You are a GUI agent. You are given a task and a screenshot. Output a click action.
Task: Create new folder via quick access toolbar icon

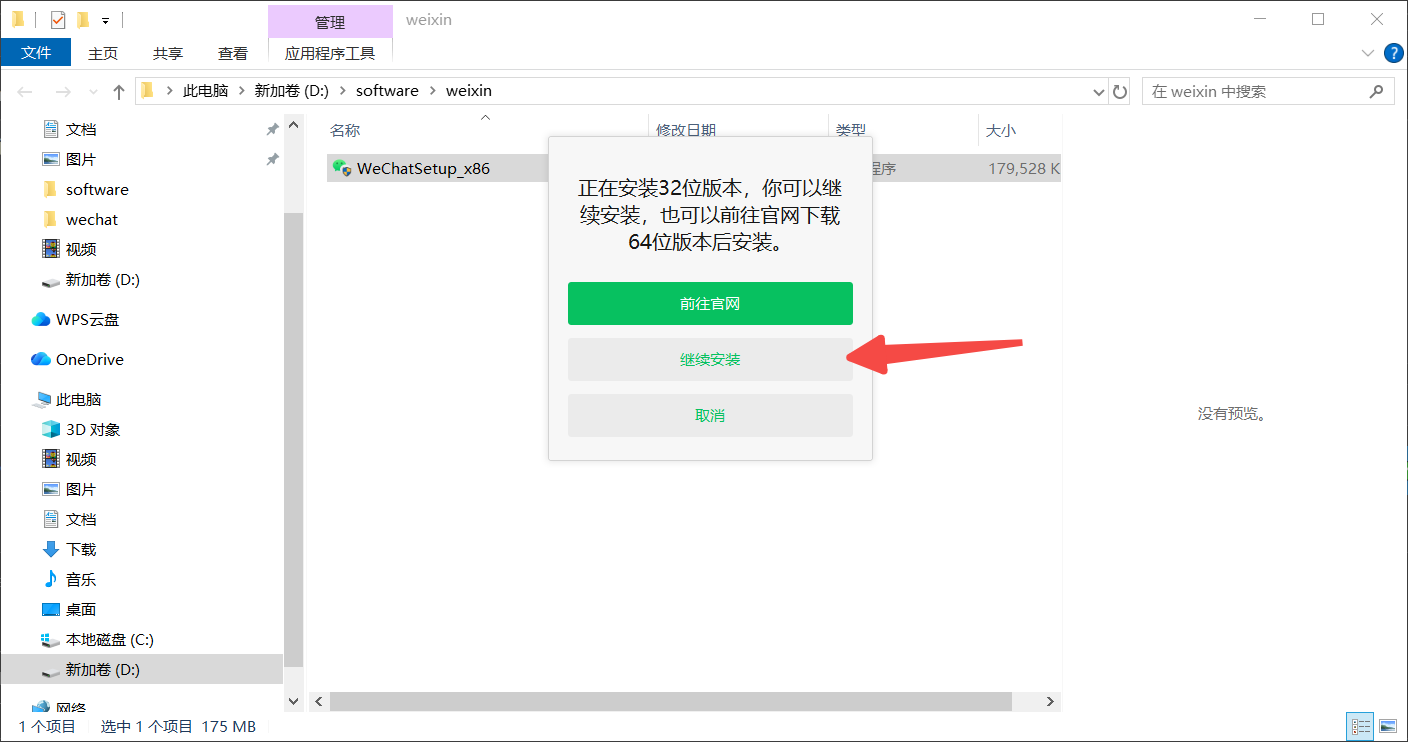click(x=83, y=19)
